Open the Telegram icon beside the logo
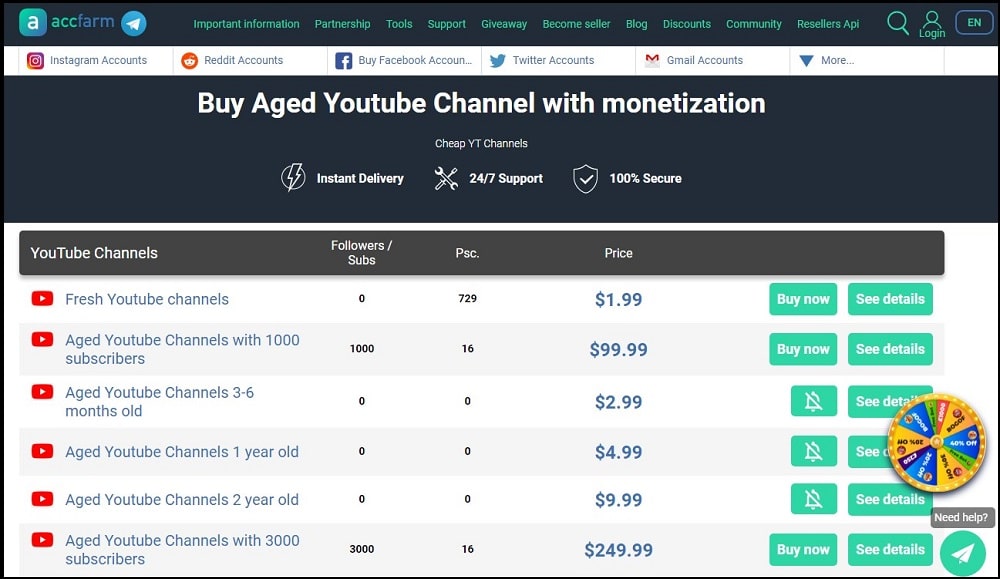Screen dimensions: 1000x579 click(133, 24)
